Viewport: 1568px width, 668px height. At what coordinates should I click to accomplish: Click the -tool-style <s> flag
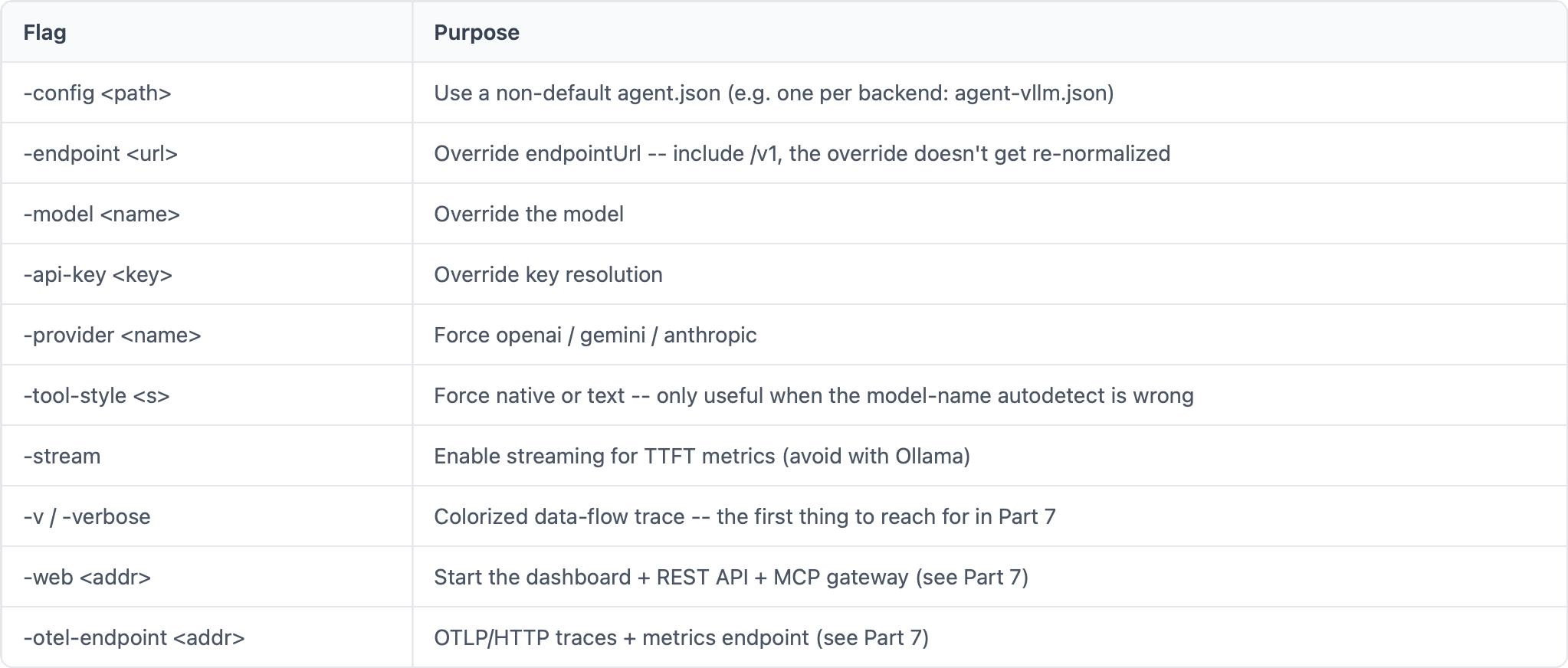[97, 395]
